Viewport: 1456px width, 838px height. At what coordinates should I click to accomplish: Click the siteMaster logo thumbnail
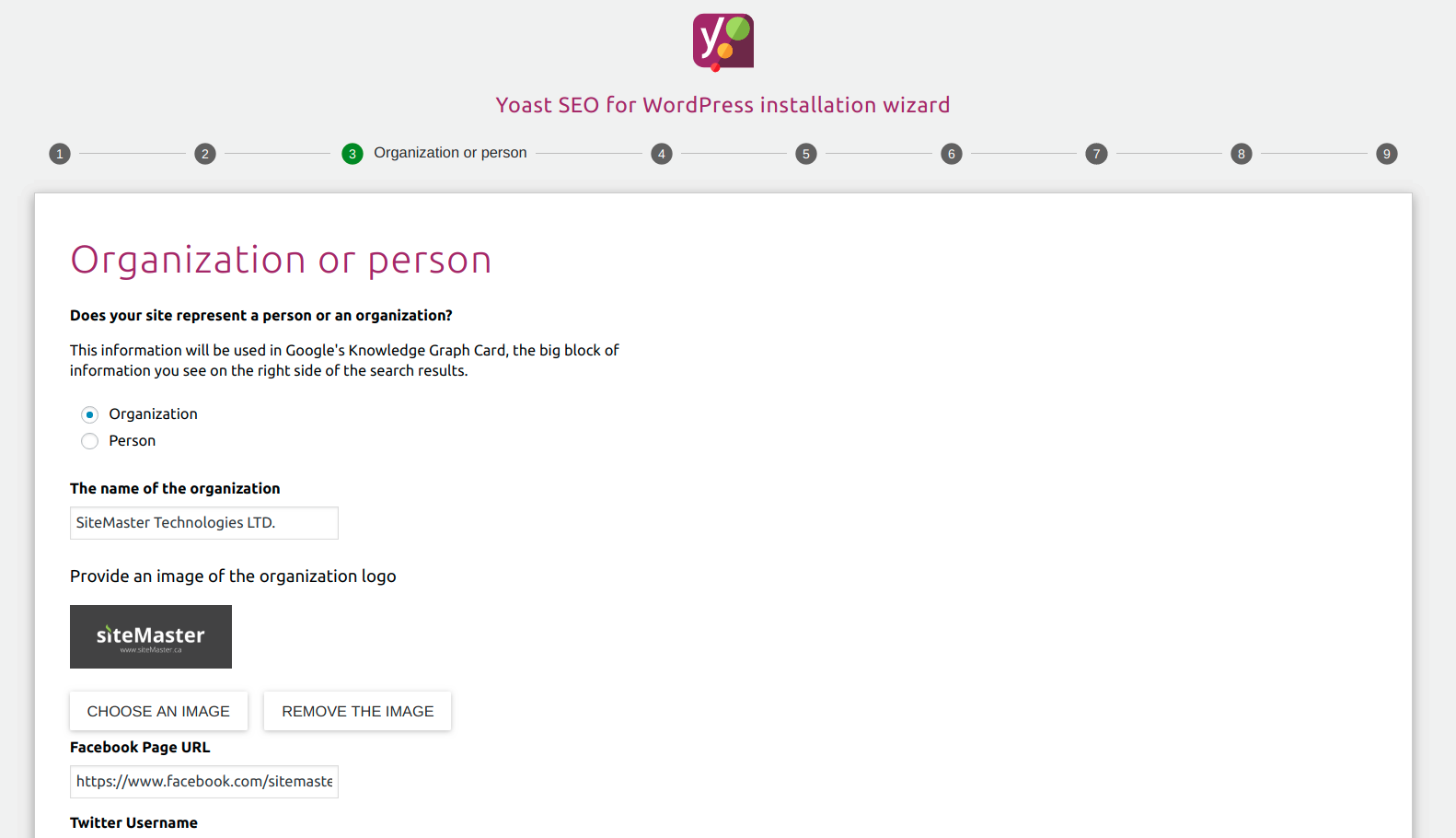[x=151, y=636]
